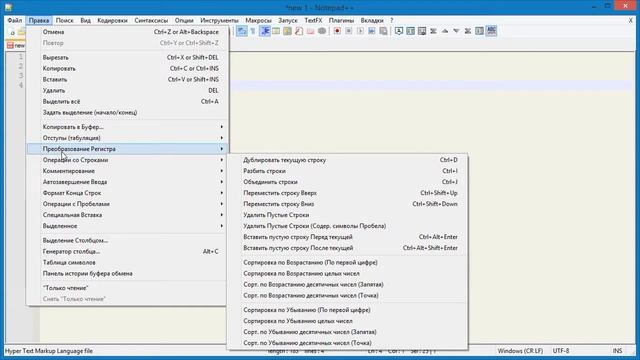Close document with X beside menu bar
640x360 pixels.
pos(631,20)
